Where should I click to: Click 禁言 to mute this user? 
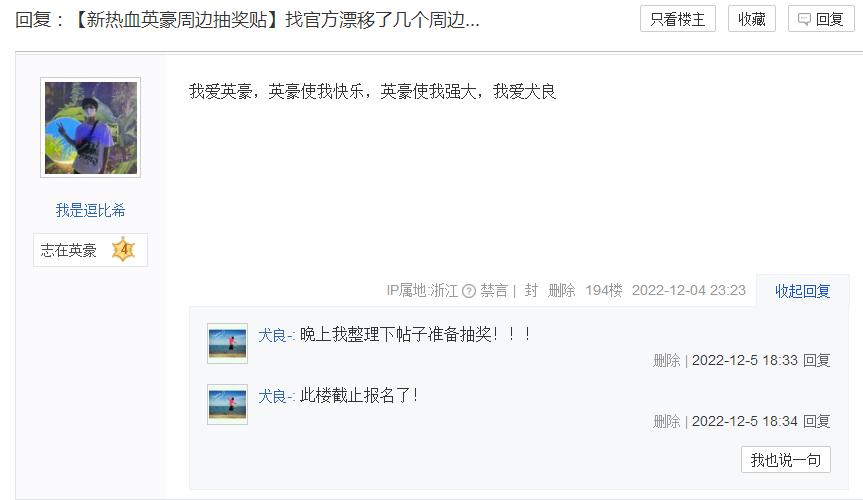(x=494, y=290)
